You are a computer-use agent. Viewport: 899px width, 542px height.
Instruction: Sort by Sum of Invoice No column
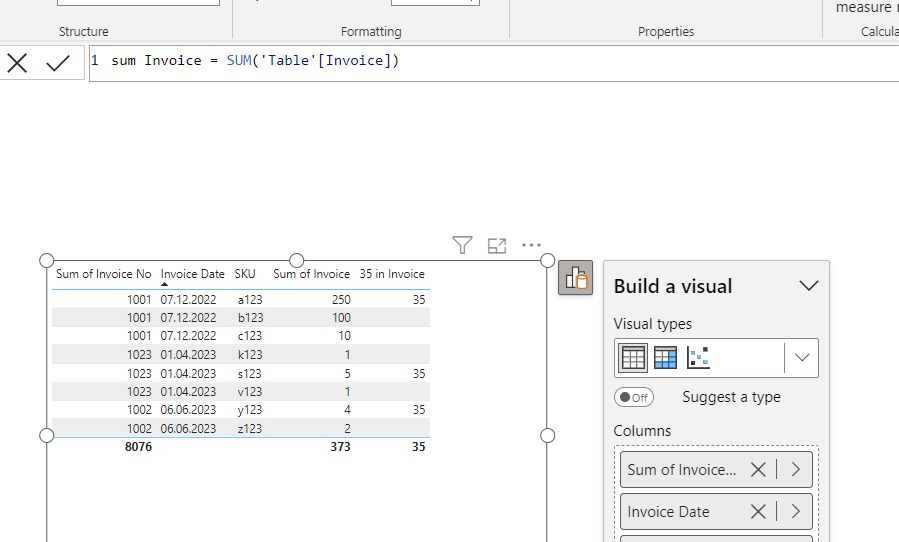tap(103, 274)
